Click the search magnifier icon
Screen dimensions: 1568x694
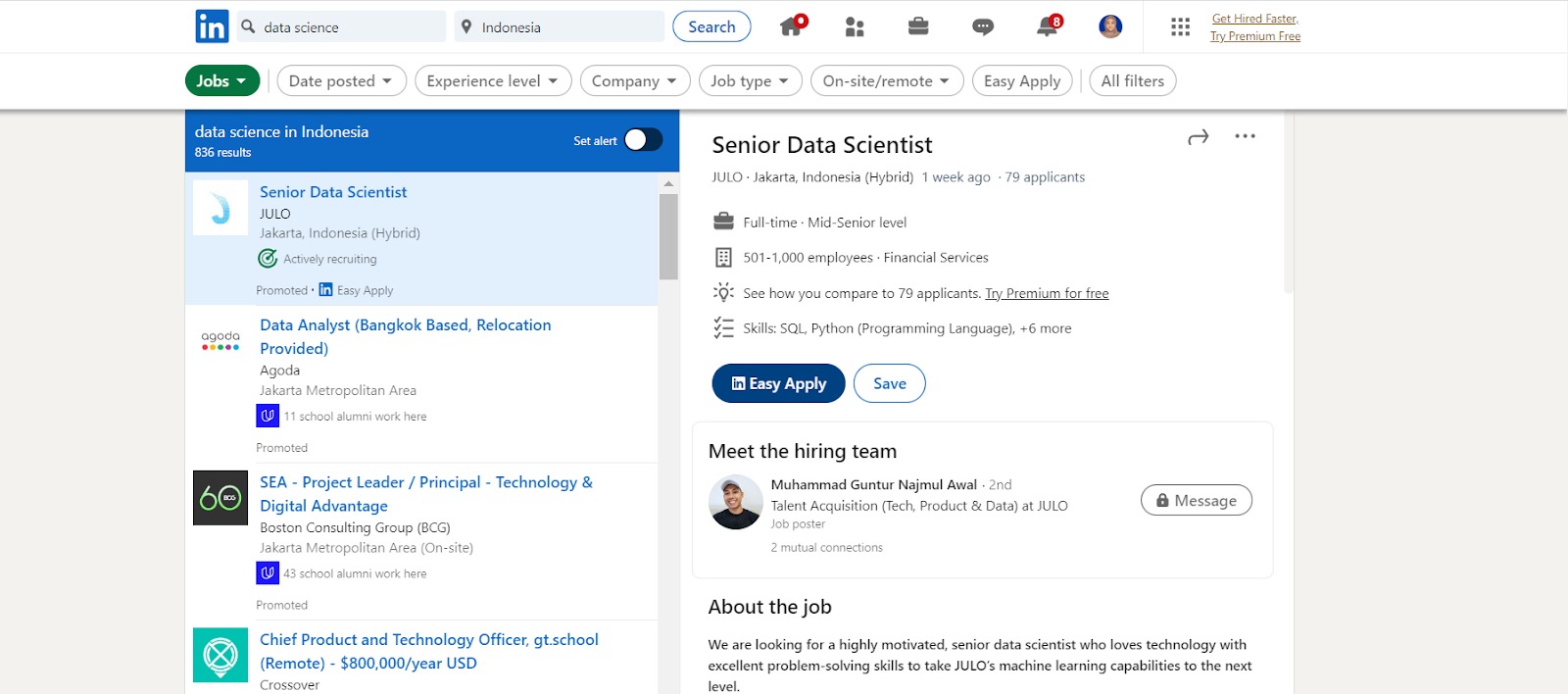point(249,26)
